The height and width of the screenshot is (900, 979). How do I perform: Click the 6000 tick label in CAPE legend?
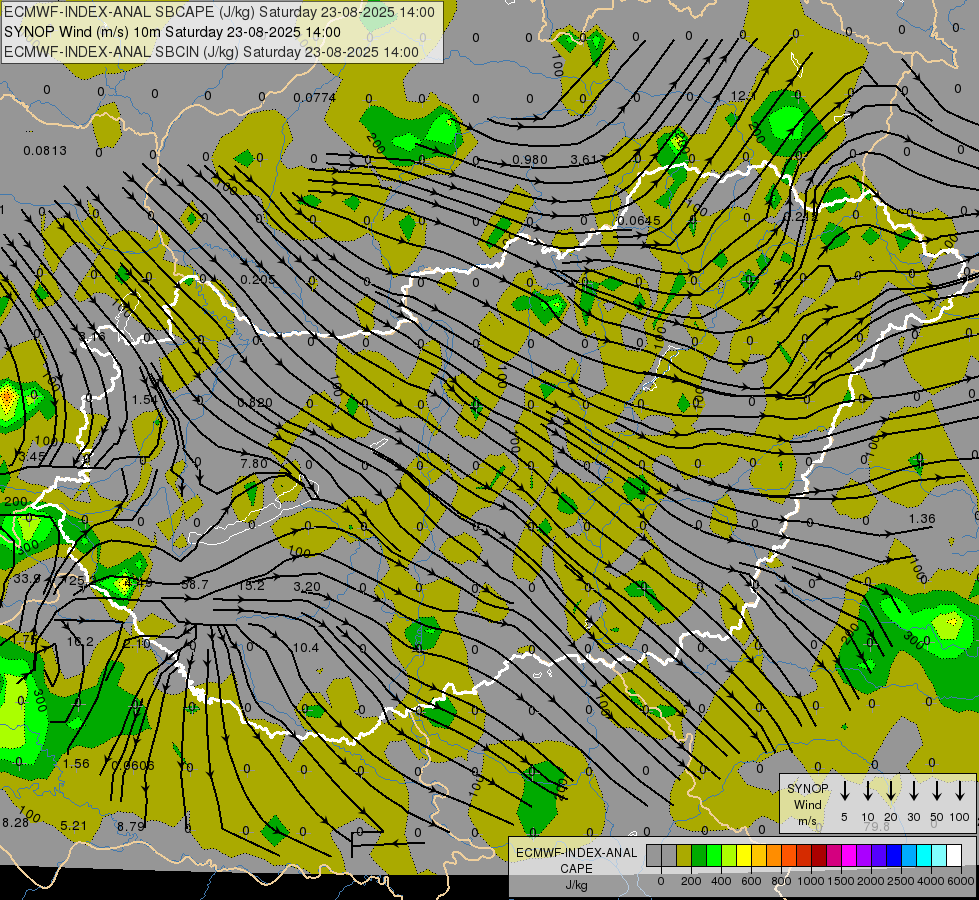pyautogui.click(x=961, y=881)
